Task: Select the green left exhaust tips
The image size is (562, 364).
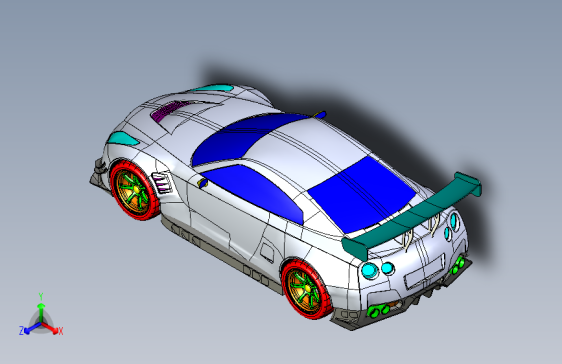Action: coord(379,311)
